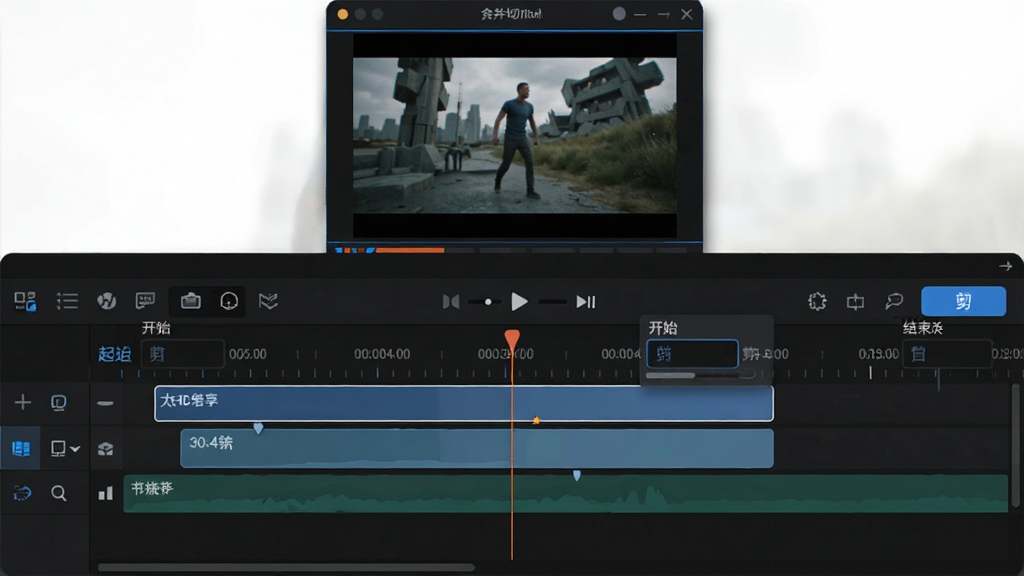Screen dimensions: 1024x576
Task: Click the blue marker above the 30.4 clip
Action: [x=259, y=428]
